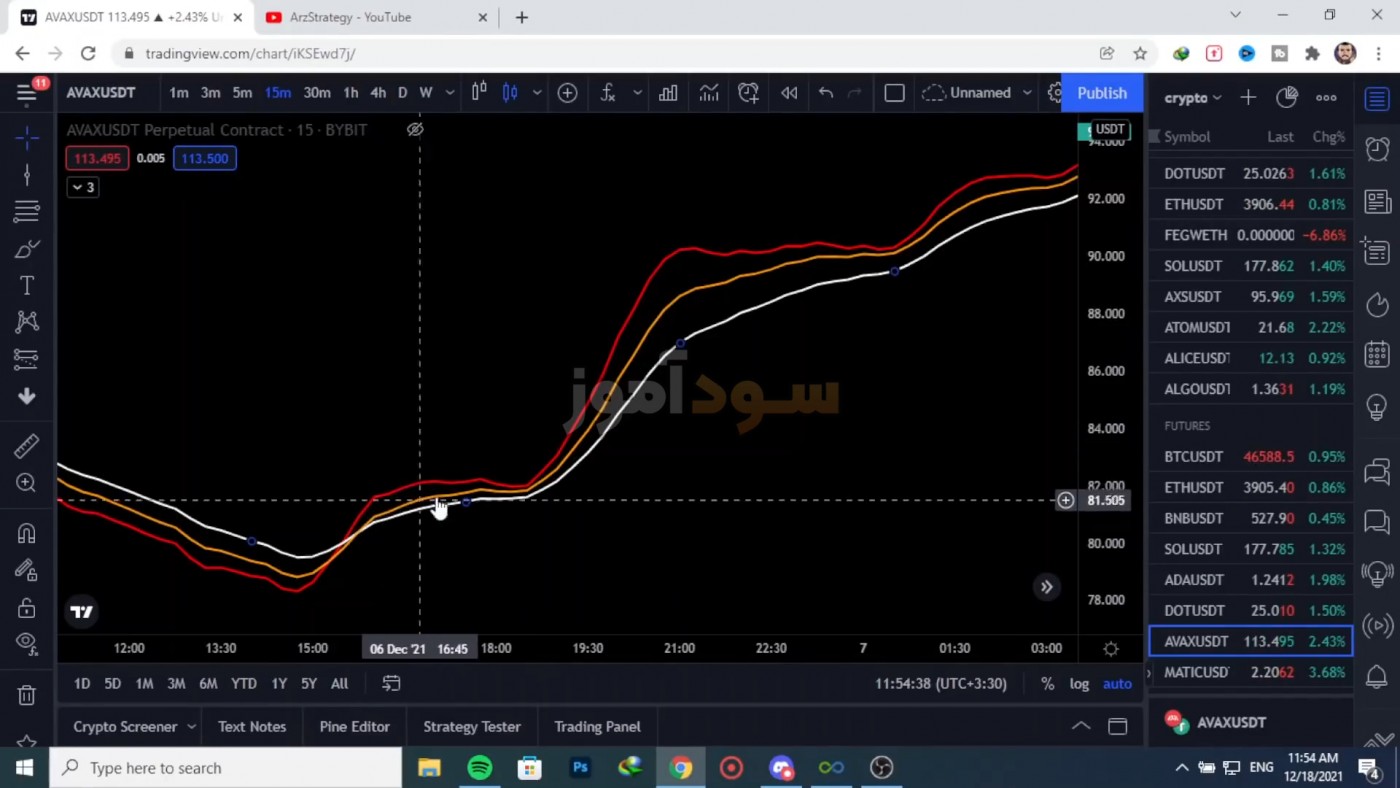Toggle indicator visibility eye on chart
The image size is (1400, 788).
point(415,129)
